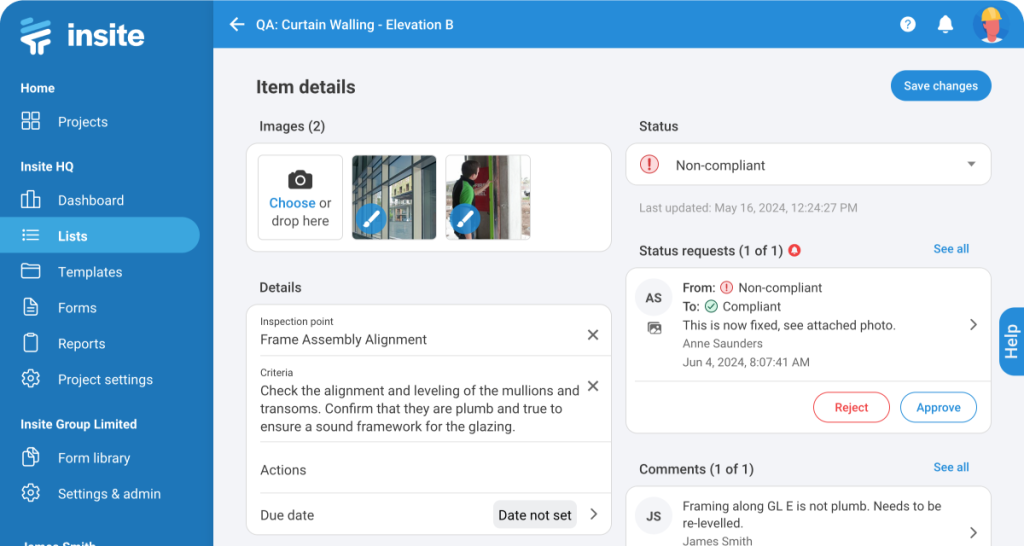Edit the second image with worker

[464, 218]
